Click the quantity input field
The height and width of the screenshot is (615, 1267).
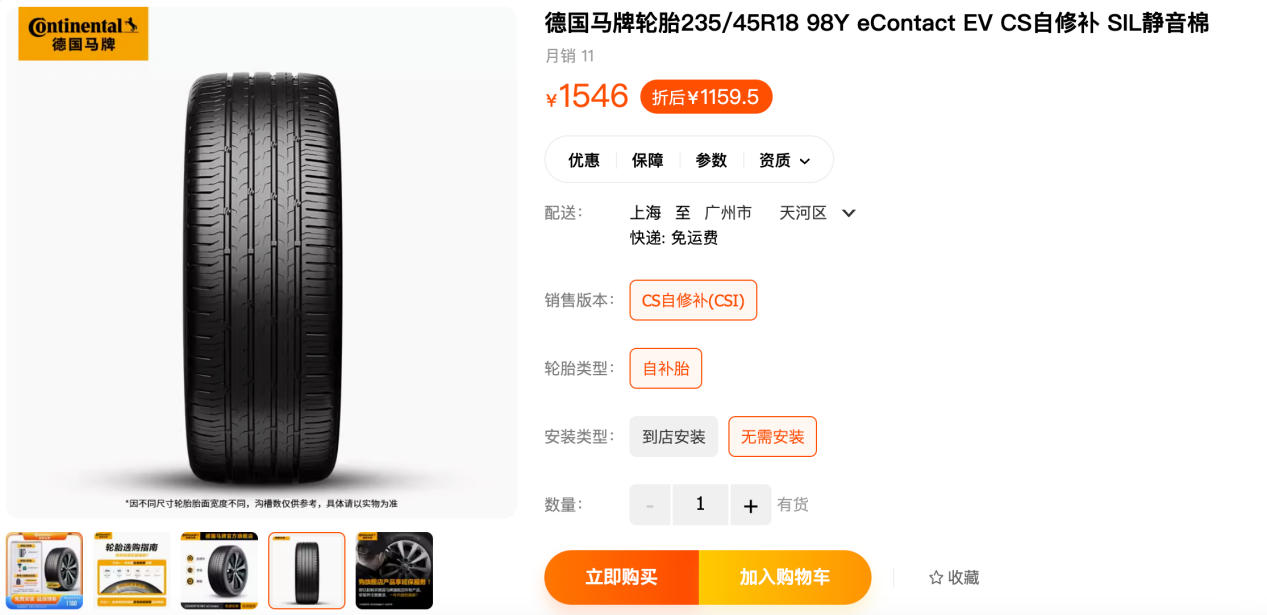[x=700, y=505]
